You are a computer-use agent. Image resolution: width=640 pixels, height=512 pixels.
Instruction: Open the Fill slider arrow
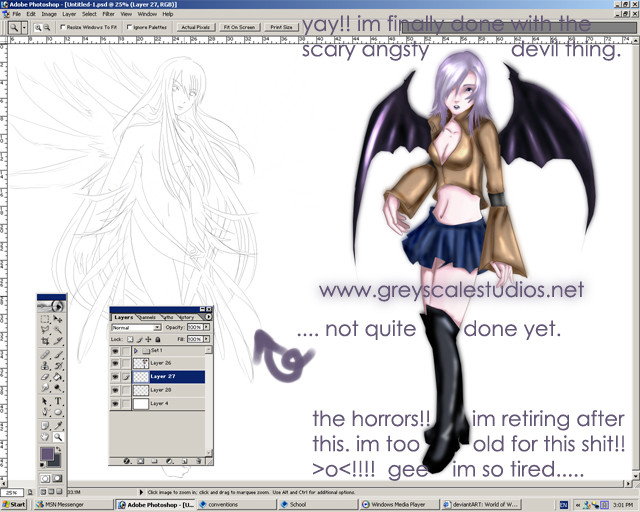pos(207,339)
